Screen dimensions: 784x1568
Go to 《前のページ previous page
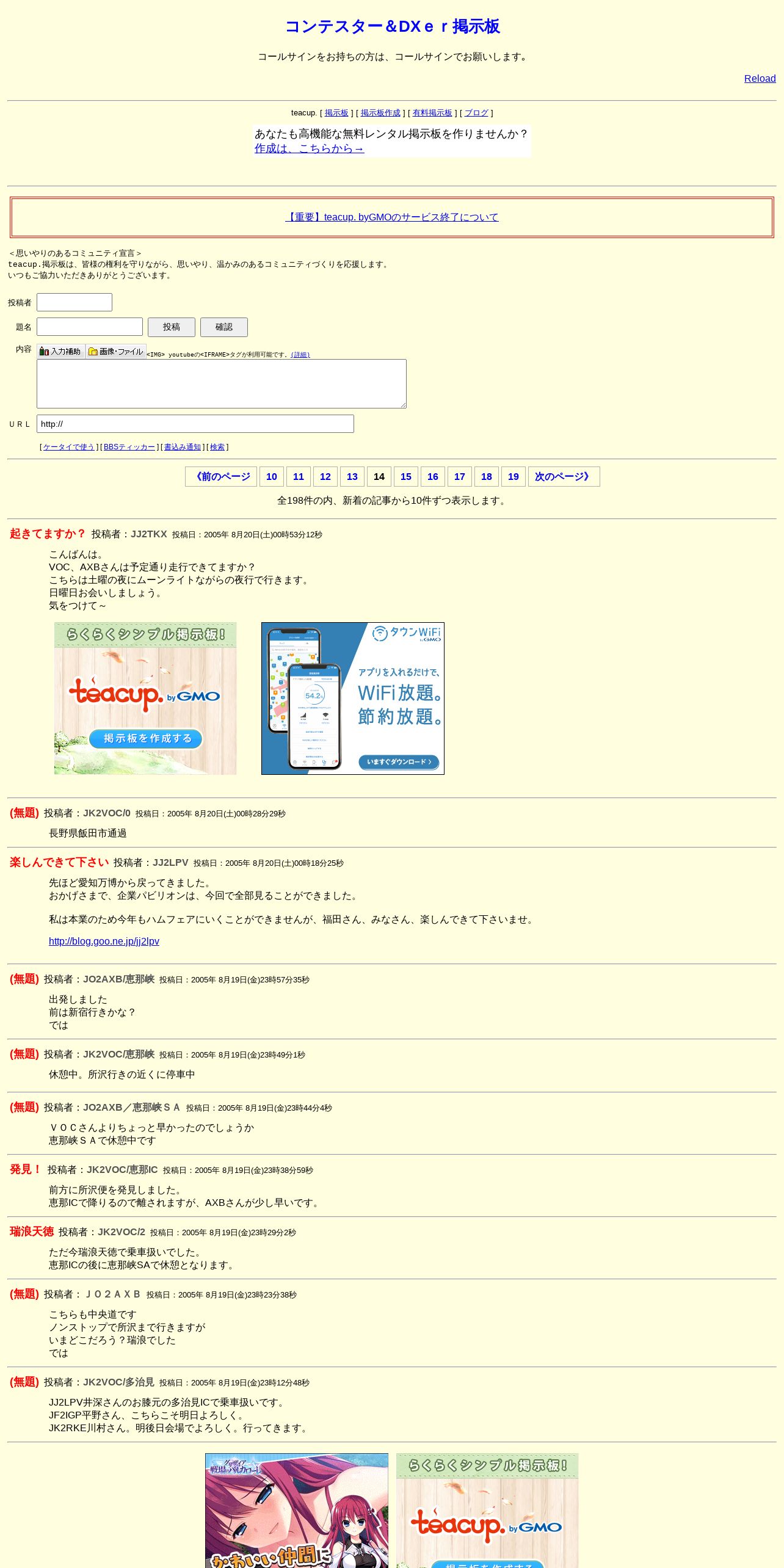click(x=221, y=477)
